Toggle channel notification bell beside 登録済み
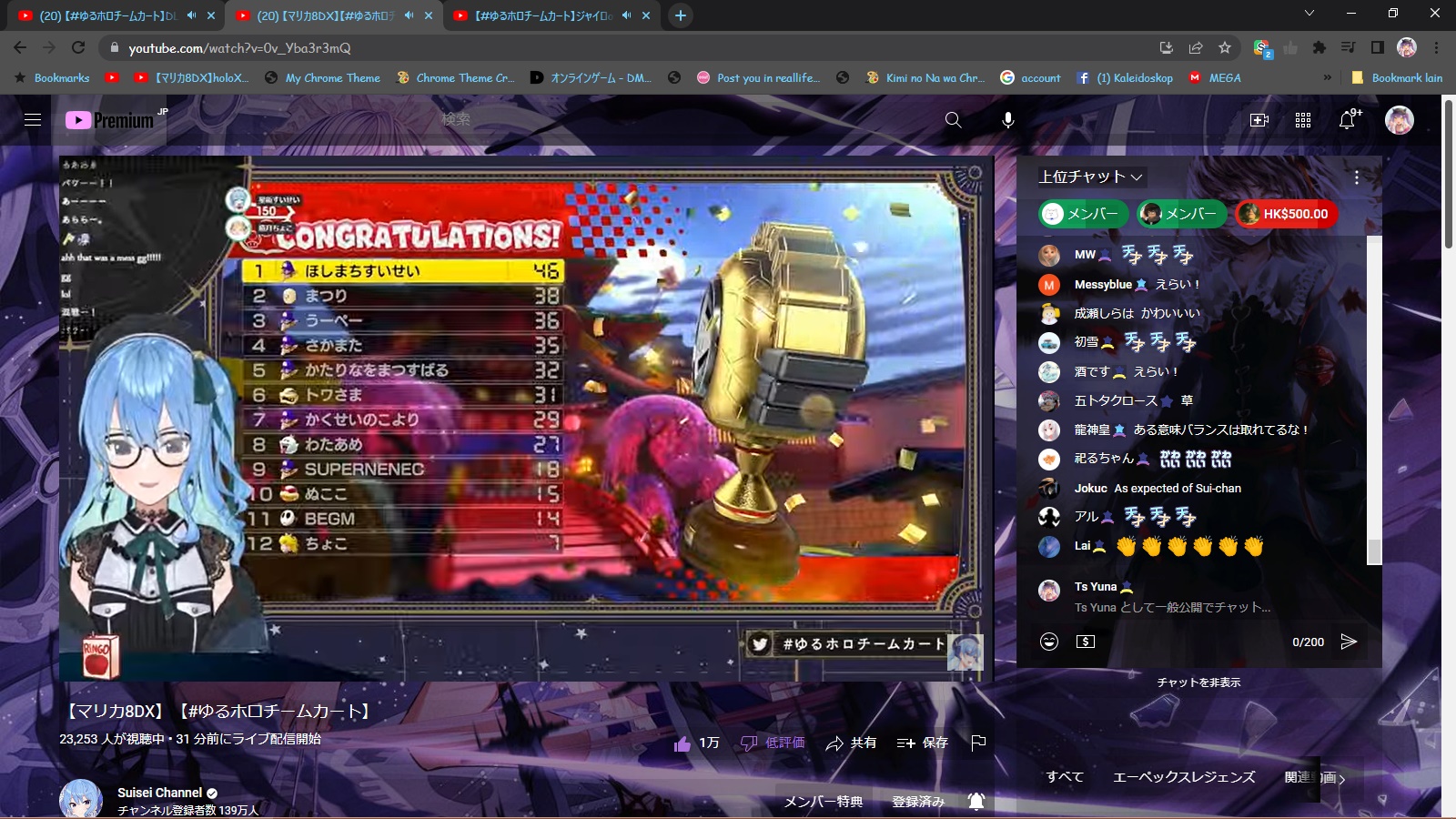Screen dimensions: 1456x819 tap(976, 801)
